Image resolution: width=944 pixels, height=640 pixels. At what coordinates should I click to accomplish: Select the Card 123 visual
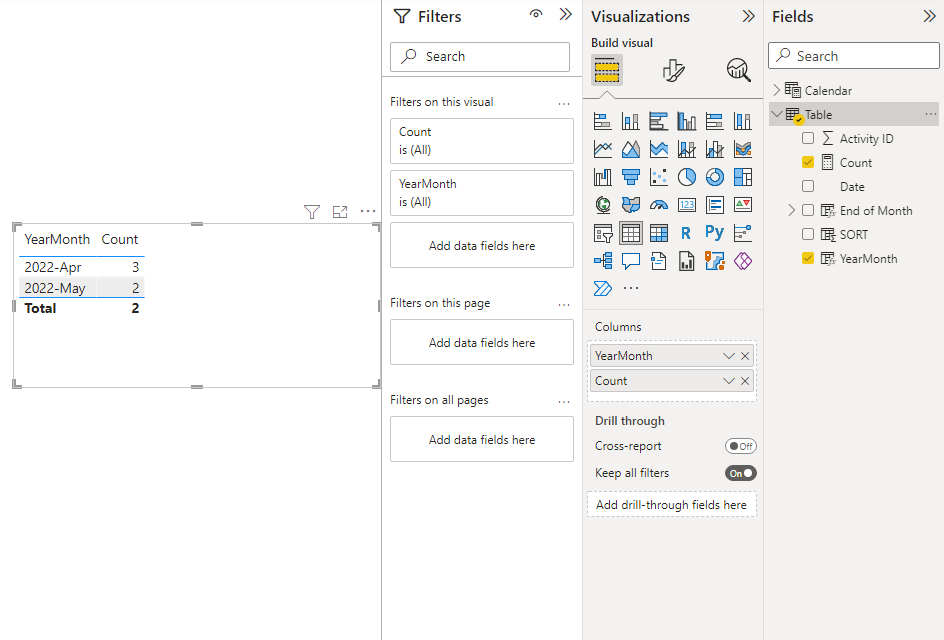[x=686, y=205]
